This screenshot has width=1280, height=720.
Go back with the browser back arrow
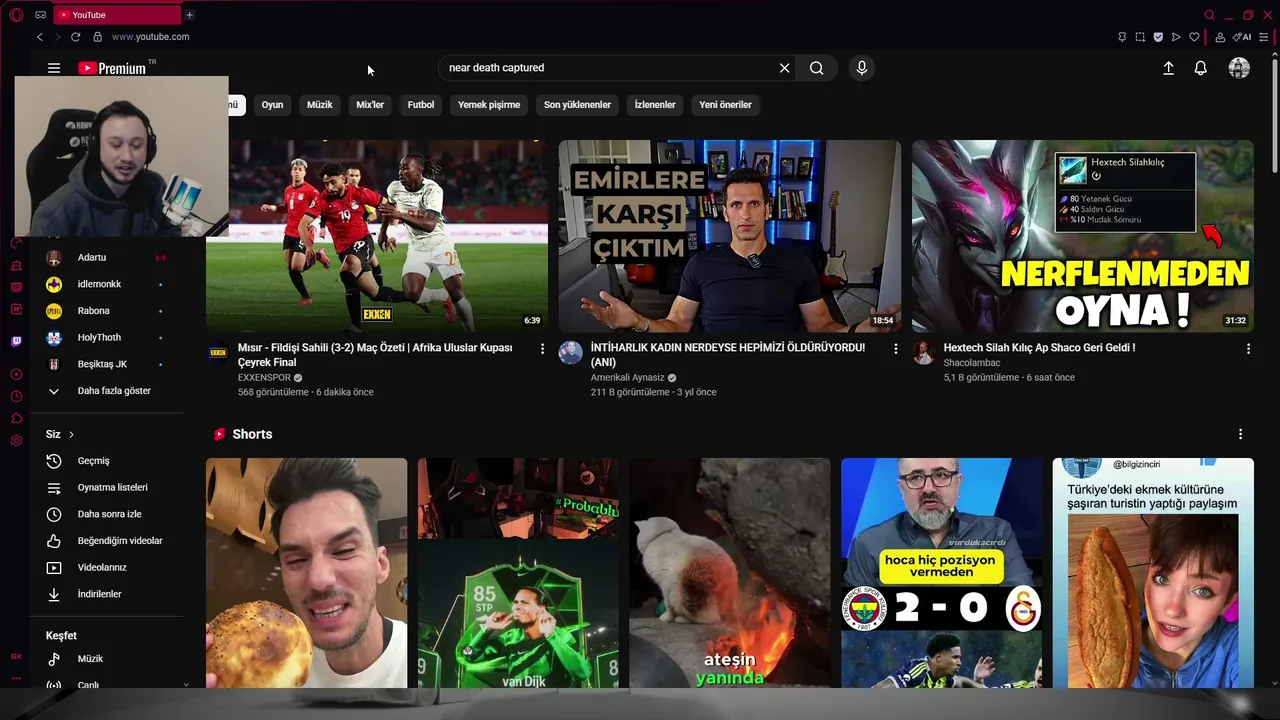pyautogui.click(x=40, y=37)
